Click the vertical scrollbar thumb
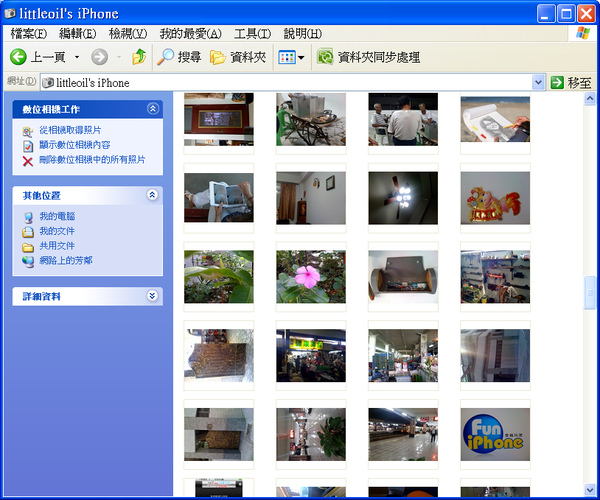The width and height of the screenshot is (600, 500). [590, 293]
